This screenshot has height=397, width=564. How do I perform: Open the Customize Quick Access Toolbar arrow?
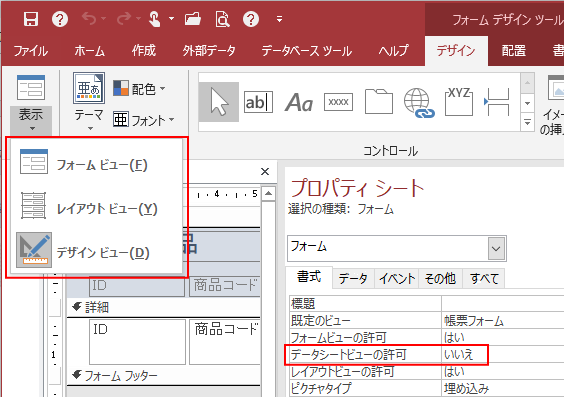[x=279, y=19]
